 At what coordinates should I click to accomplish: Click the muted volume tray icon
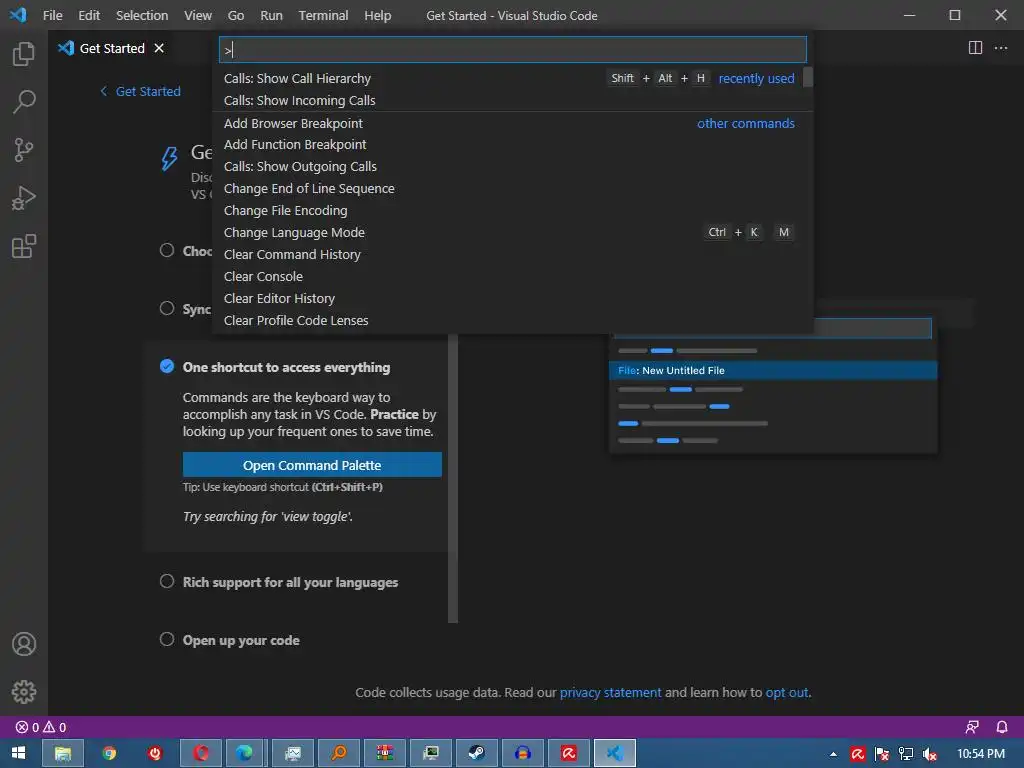pos(929,754)
